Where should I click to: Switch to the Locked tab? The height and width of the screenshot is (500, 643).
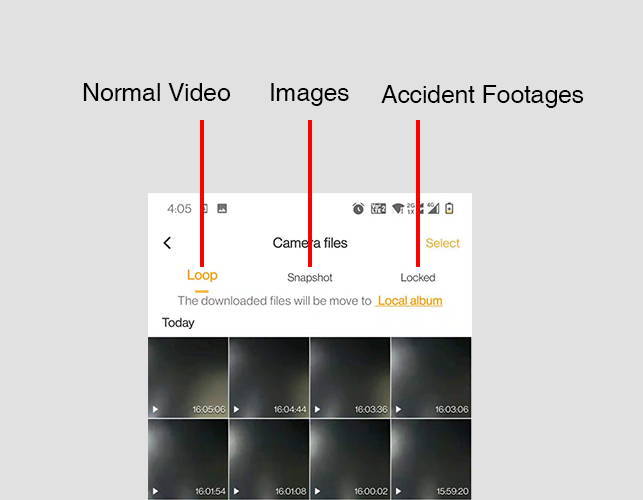(x=418, y=277)
